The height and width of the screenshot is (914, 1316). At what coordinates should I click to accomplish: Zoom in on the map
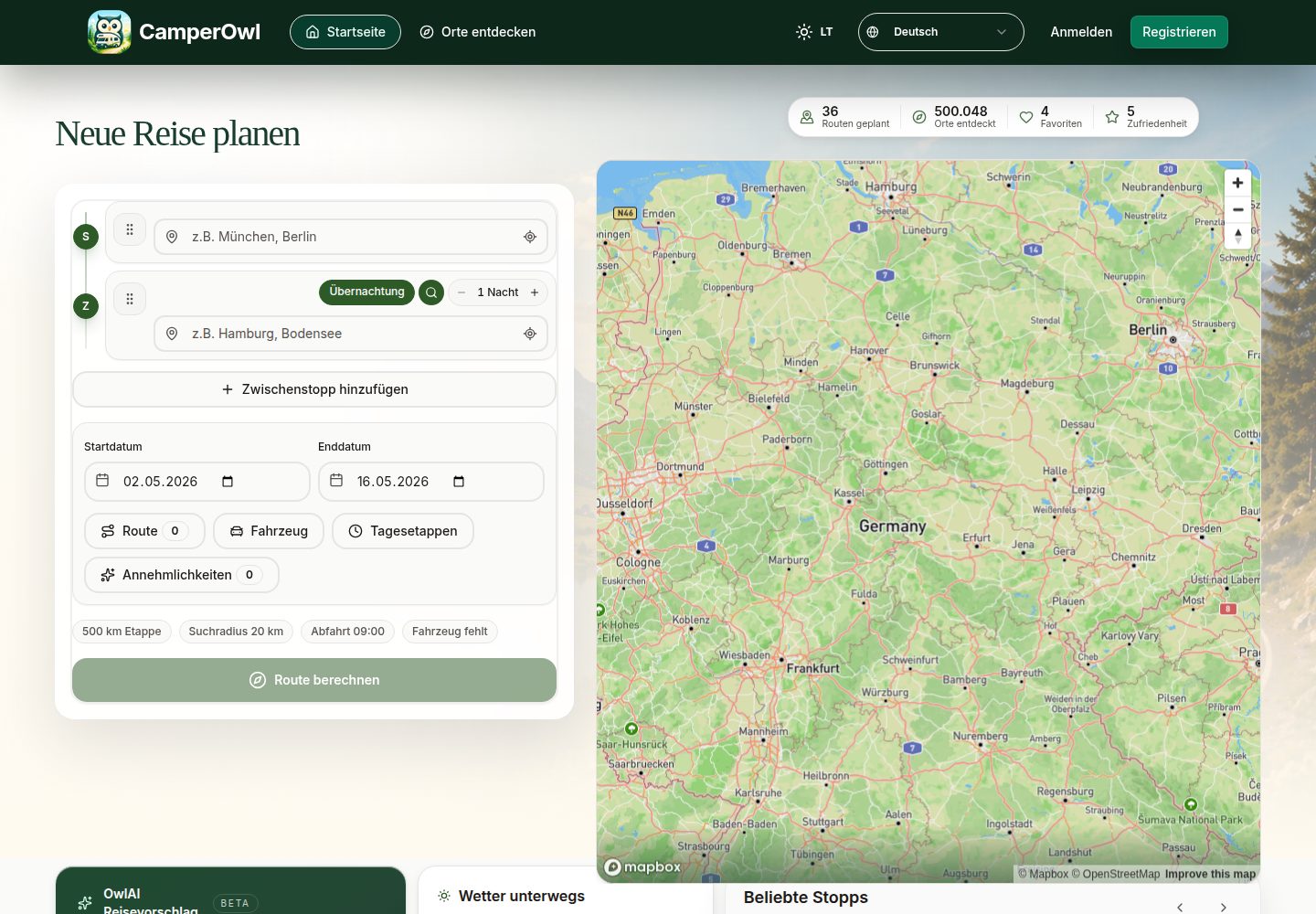click(1237, 183)
